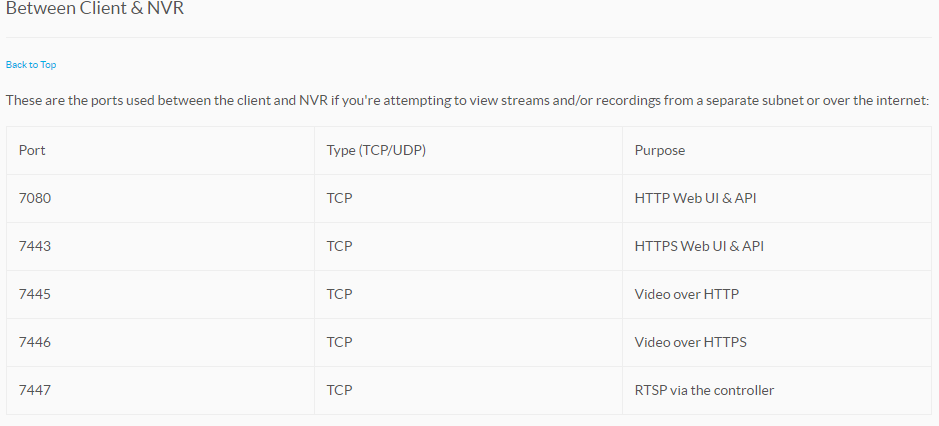The image size is (939, 426).
Task: Select the port 7447 cell
Action: (35, 390)
